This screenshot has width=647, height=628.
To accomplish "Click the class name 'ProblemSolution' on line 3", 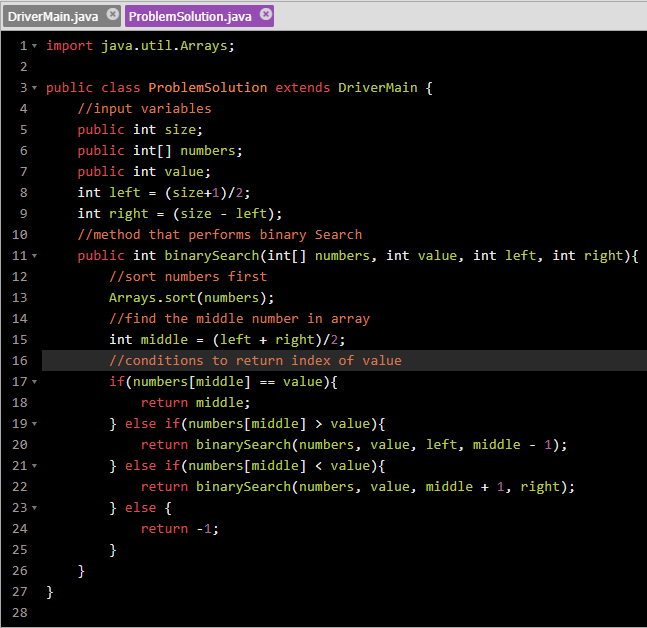I will point(208,88).
